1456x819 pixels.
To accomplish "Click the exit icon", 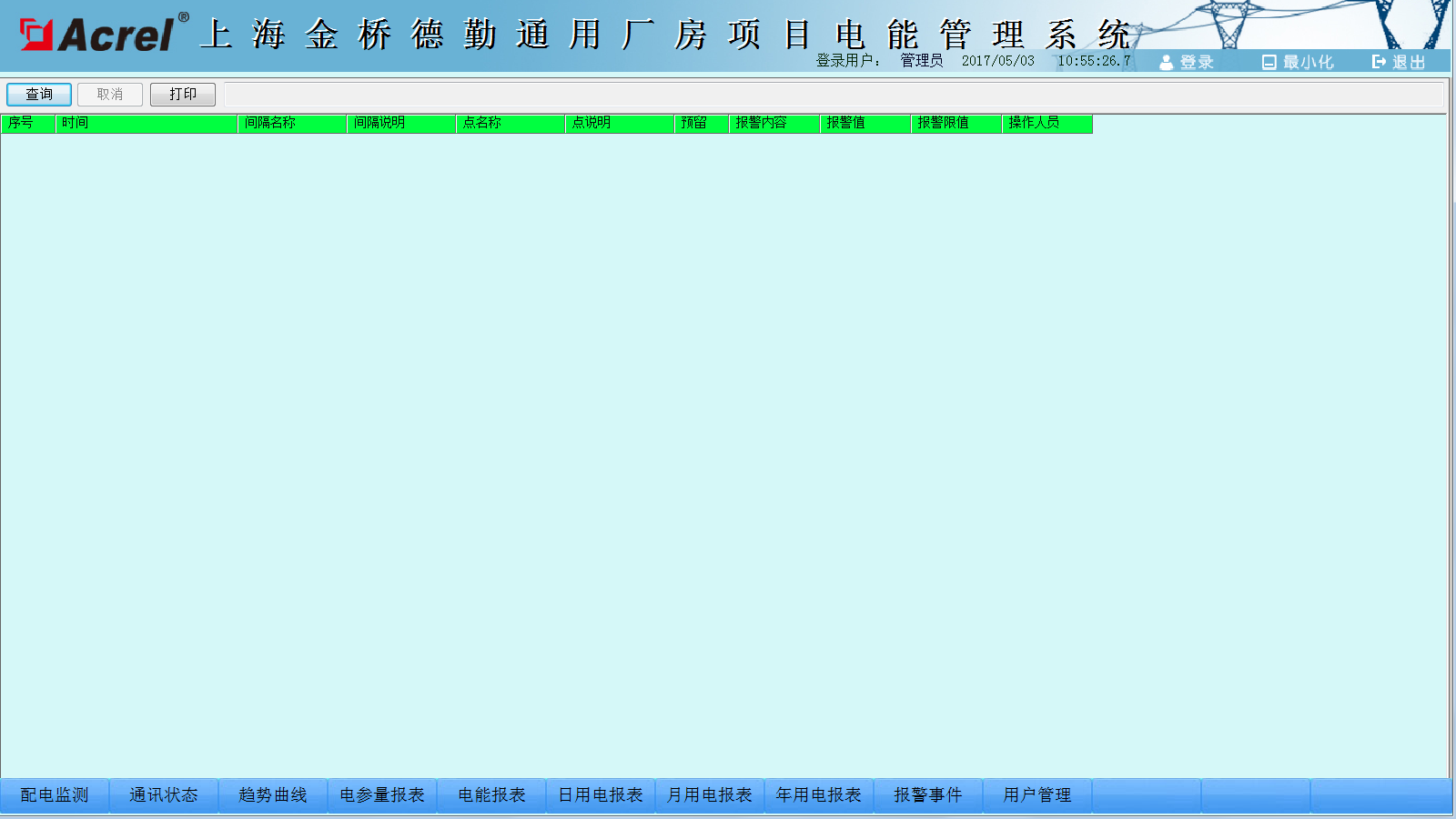I will tap(1379, 62).
